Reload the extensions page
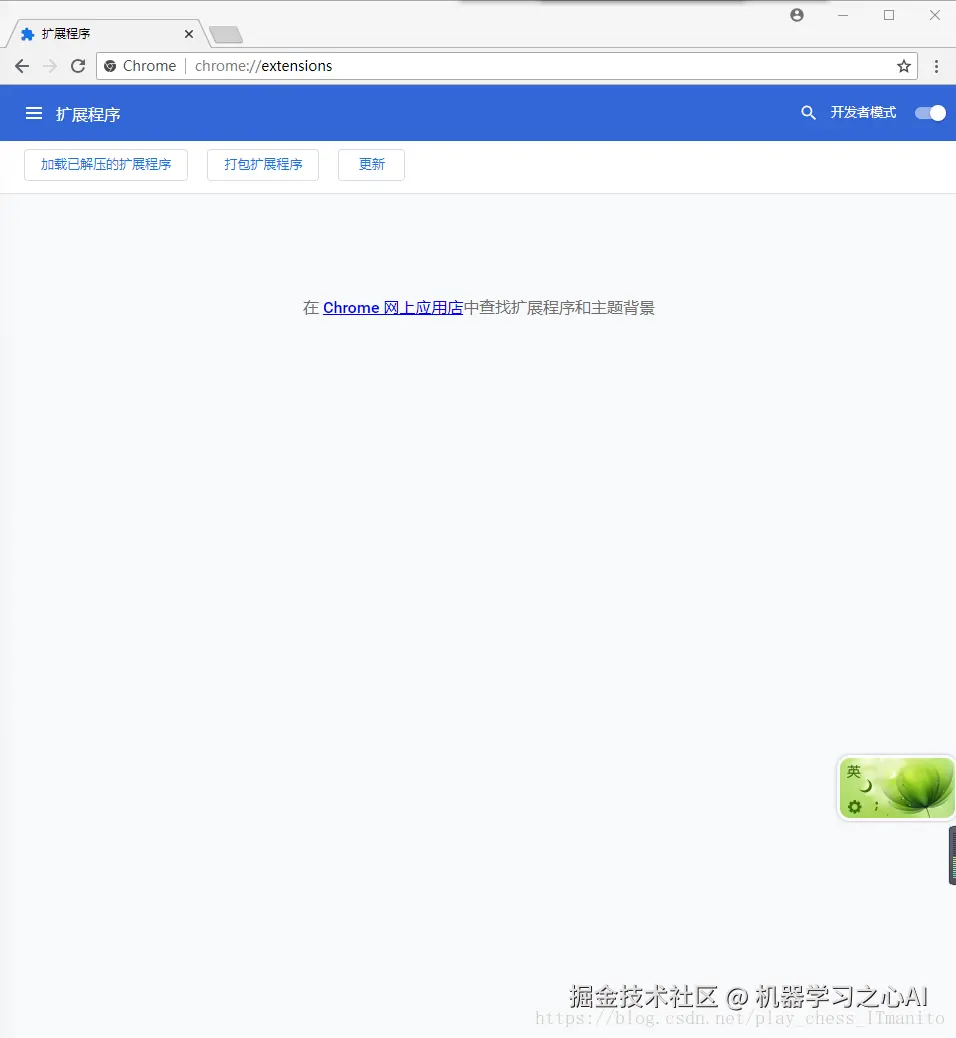The height and width of the screenshot is (1038, 956). pyautogui.click(x=78, y=66)
